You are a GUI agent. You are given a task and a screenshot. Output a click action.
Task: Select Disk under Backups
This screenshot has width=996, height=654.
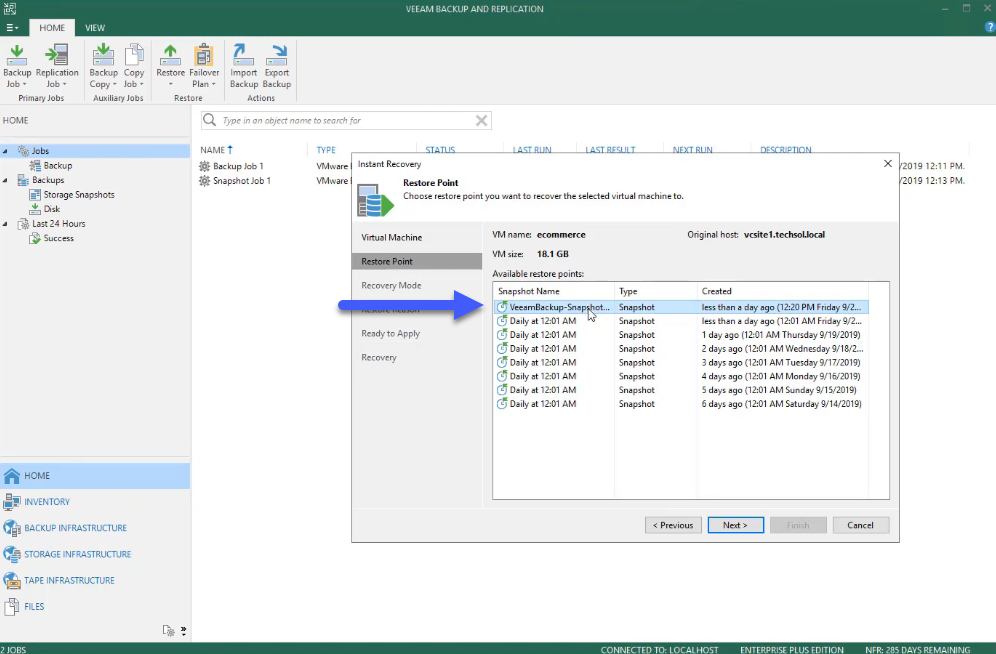click(51, 209)
